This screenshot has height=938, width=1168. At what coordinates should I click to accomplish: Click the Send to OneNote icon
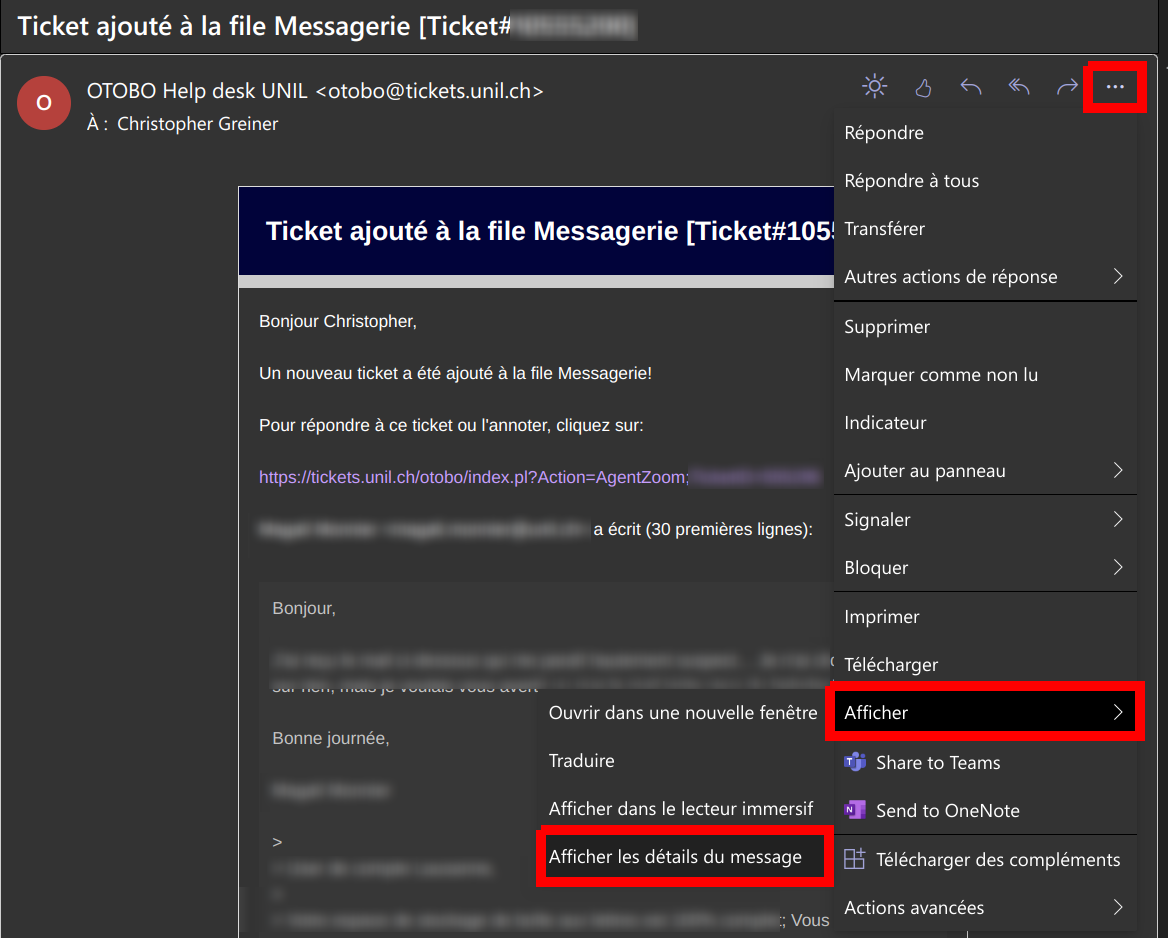[855, 810]
